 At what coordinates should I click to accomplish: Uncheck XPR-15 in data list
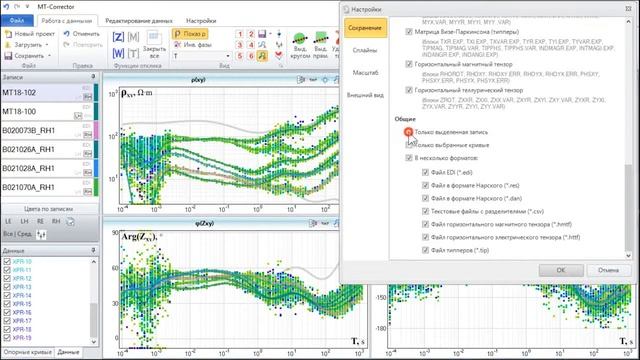[7, 304]
